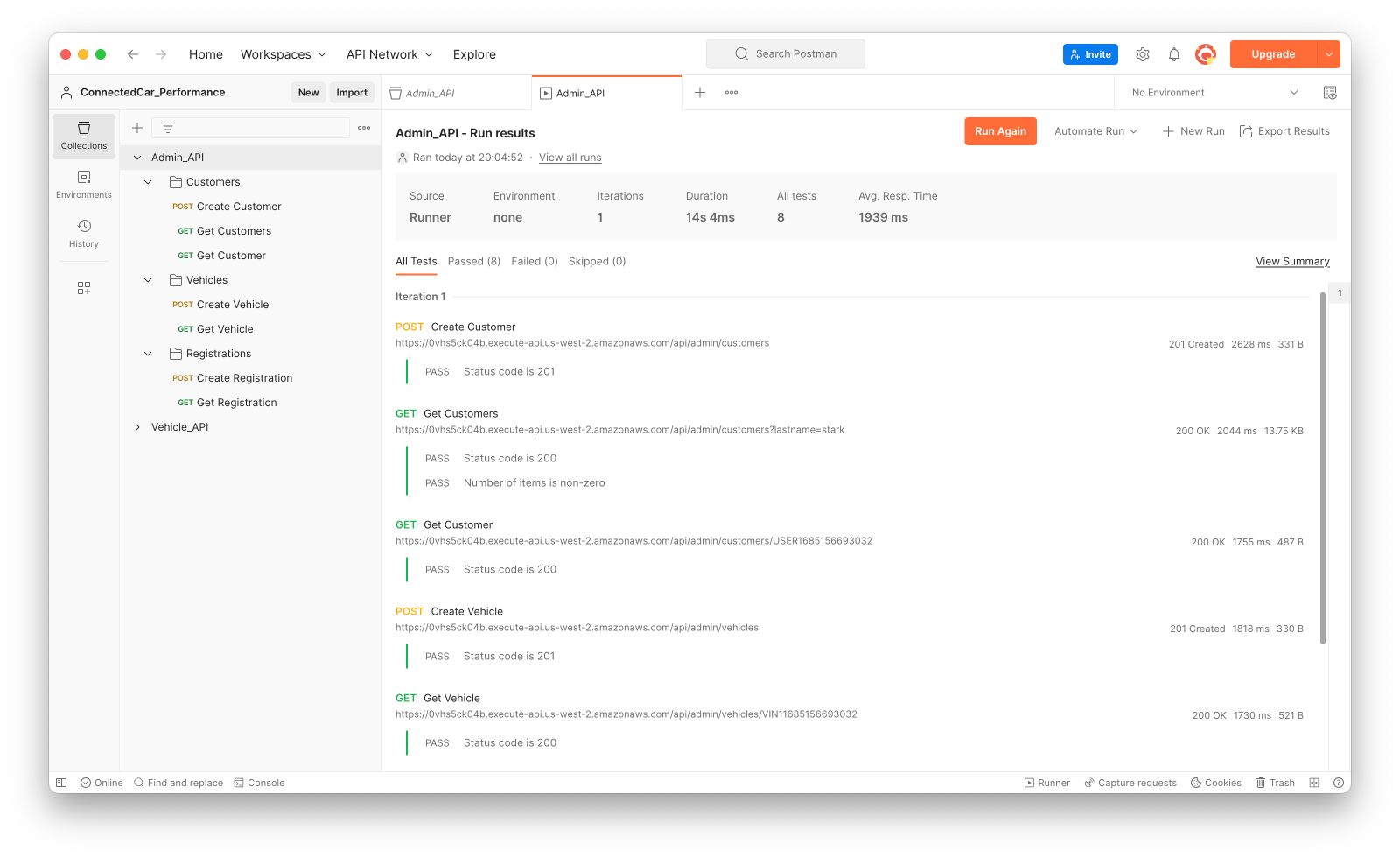
Task: Open the settings gear icon
Action: (1143, 54)
